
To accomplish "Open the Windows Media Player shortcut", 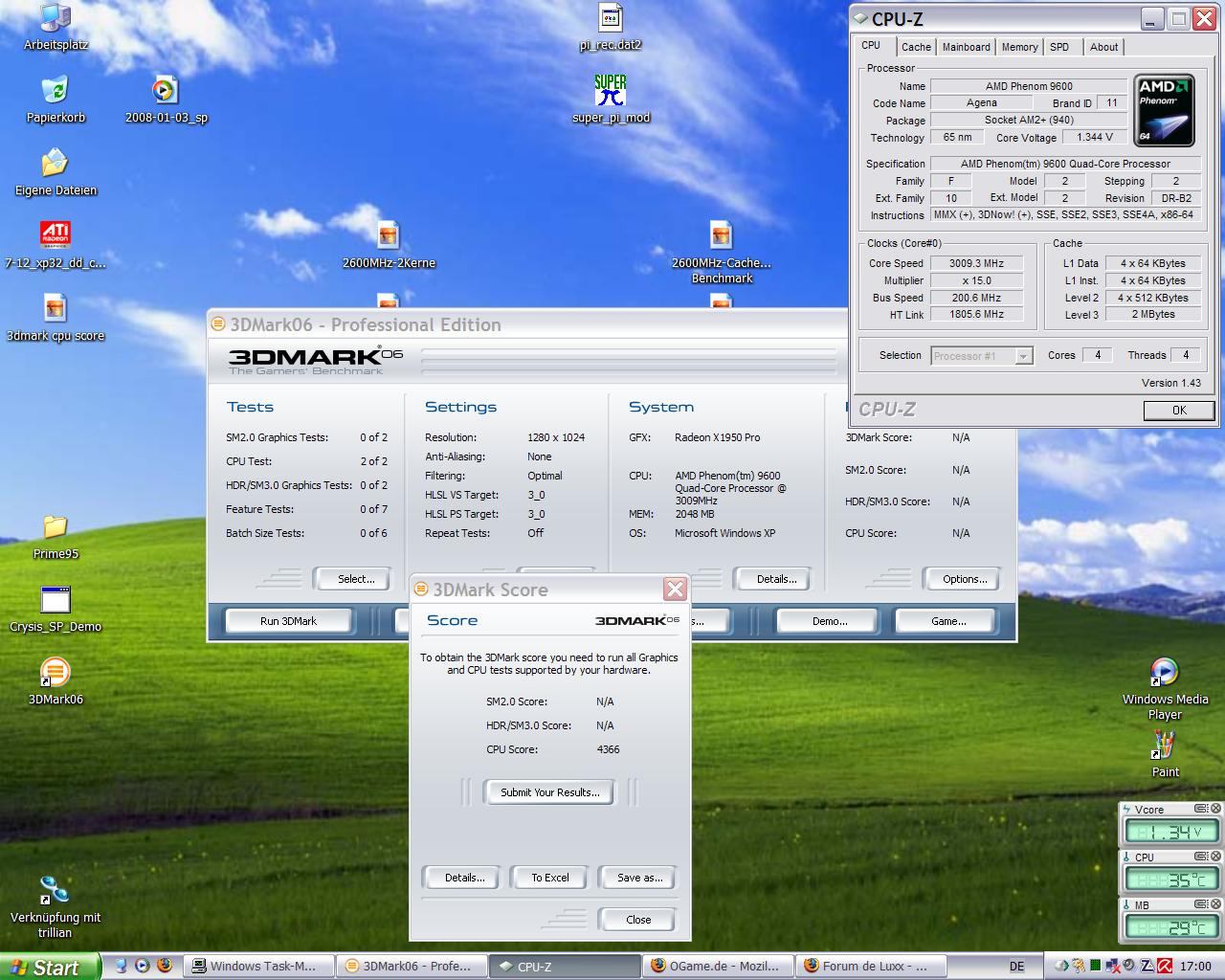I will pyautogui.click(x=1165, y=689).
